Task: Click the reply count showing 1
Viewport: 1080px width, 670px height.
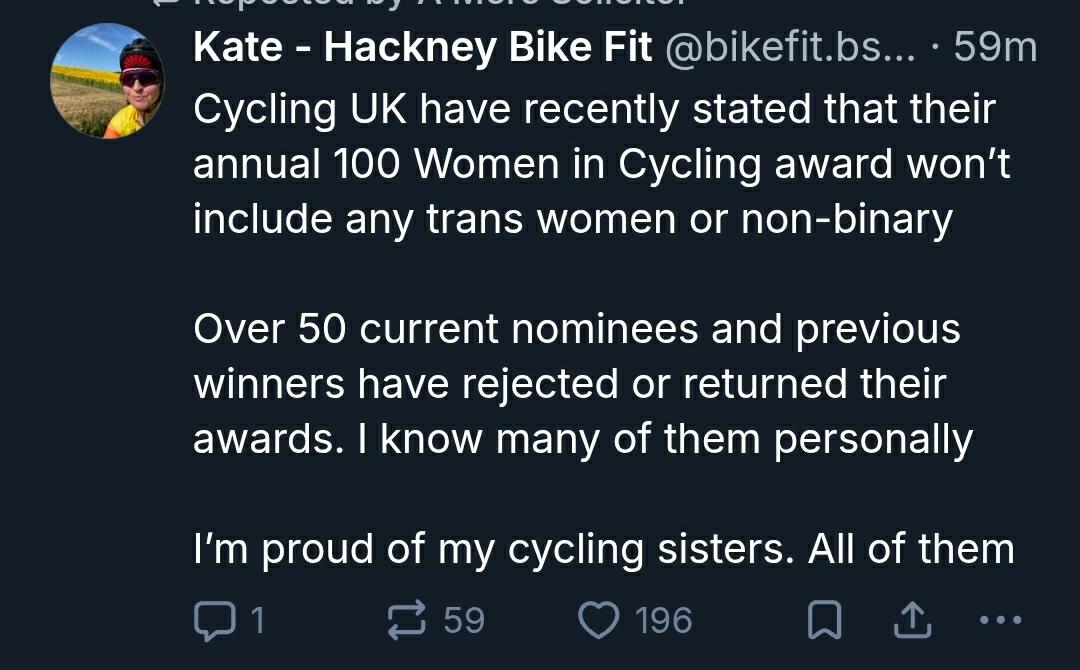Action: click(257, 621)
